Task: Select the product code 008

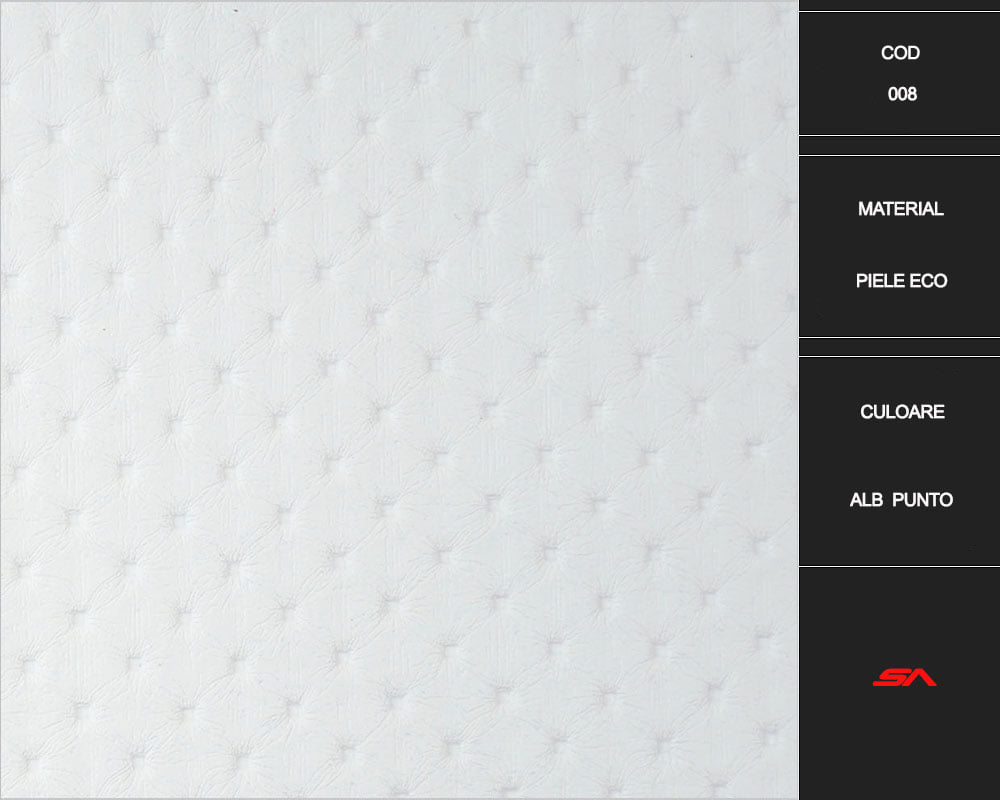Action: coord(902,94)
